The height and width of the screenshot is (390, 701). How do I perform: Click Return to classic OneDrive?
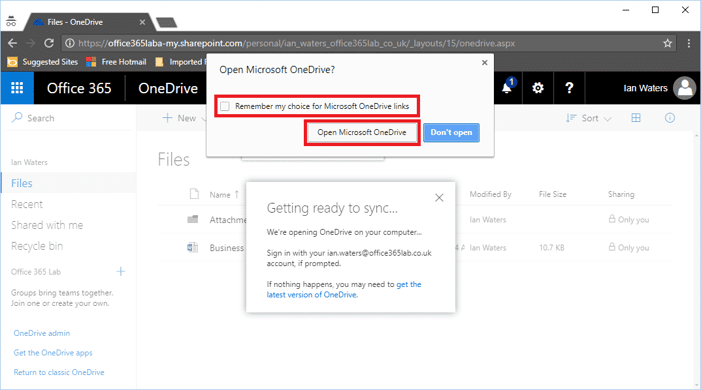coord(59,372)
